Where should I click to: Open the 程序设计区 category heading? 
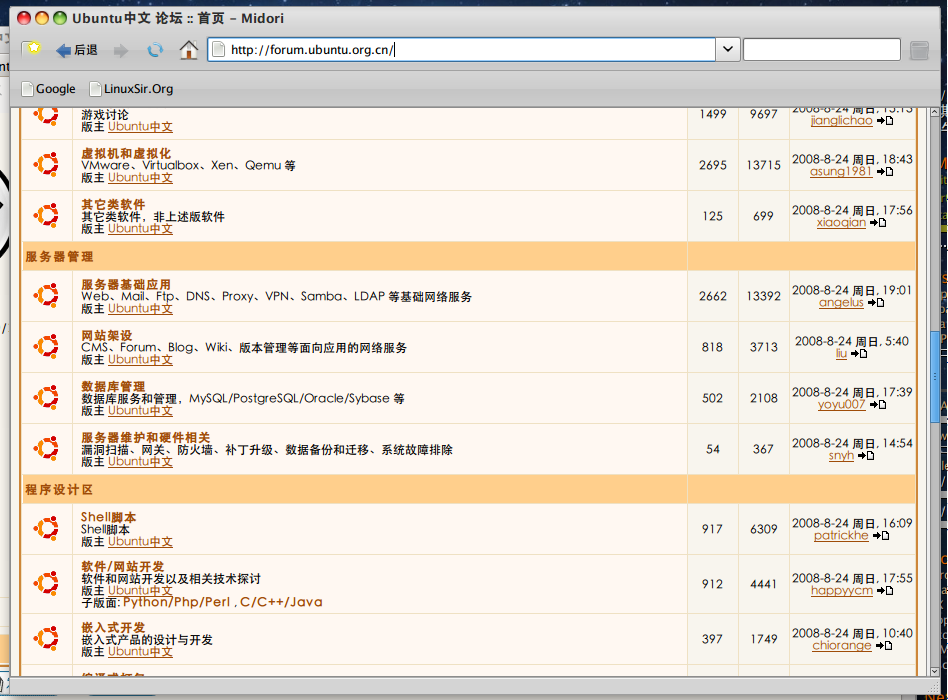[59, 490]
